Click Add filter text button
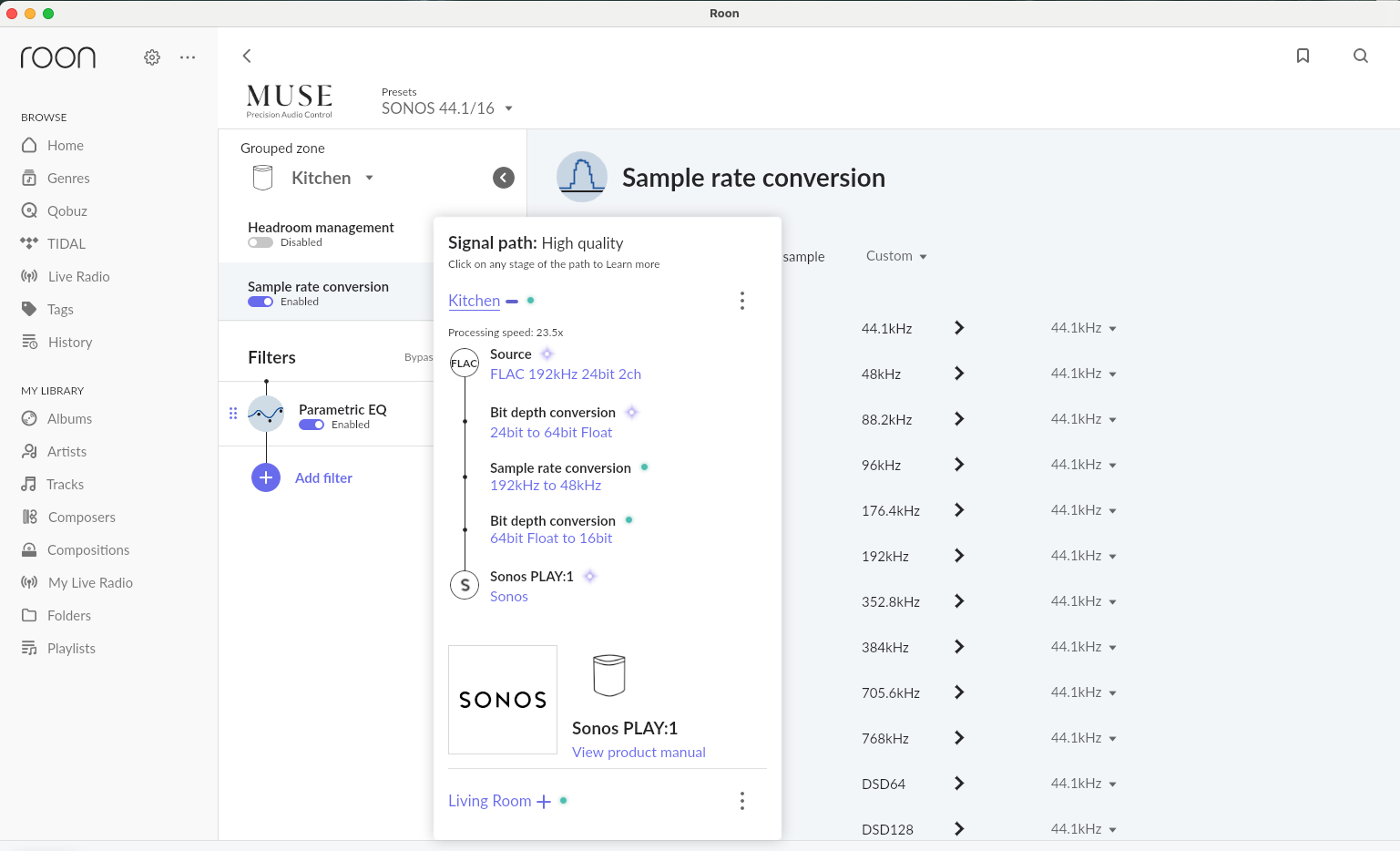This screenshot has height=851, width=1400. click(323, 478)
